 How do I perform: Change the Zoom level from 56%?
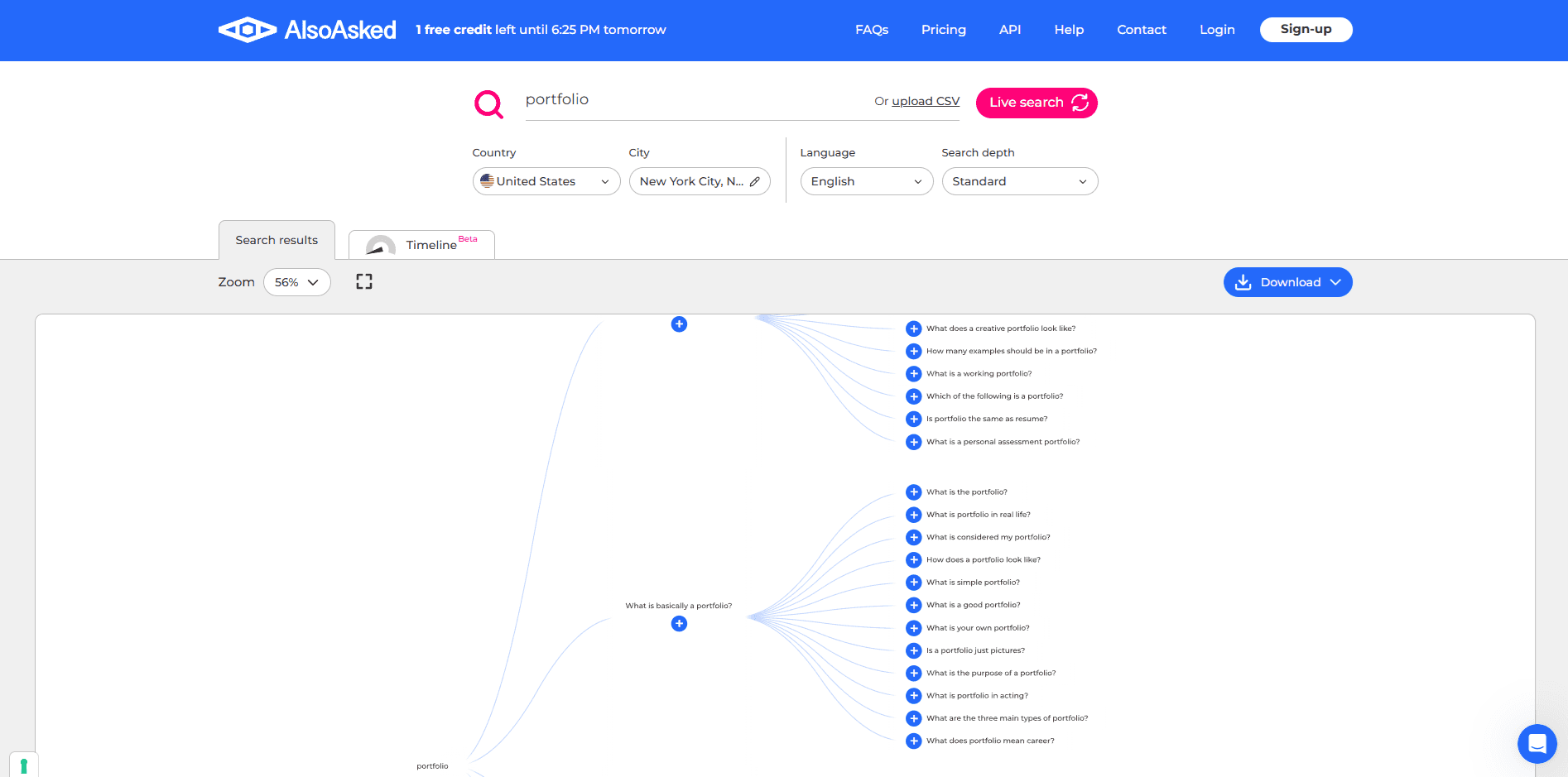pos(296,282)
